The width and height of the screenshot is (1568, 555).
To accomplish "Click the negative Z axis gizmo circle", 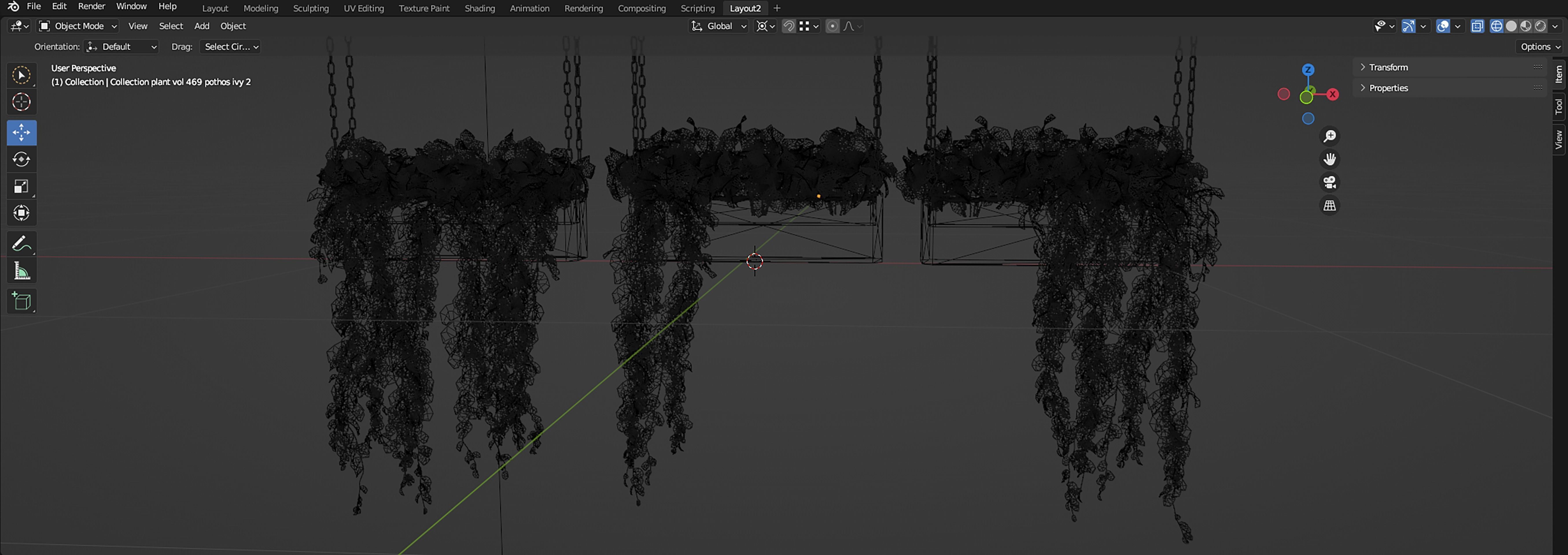I will pyautogui.click(x=1308, y=119).
